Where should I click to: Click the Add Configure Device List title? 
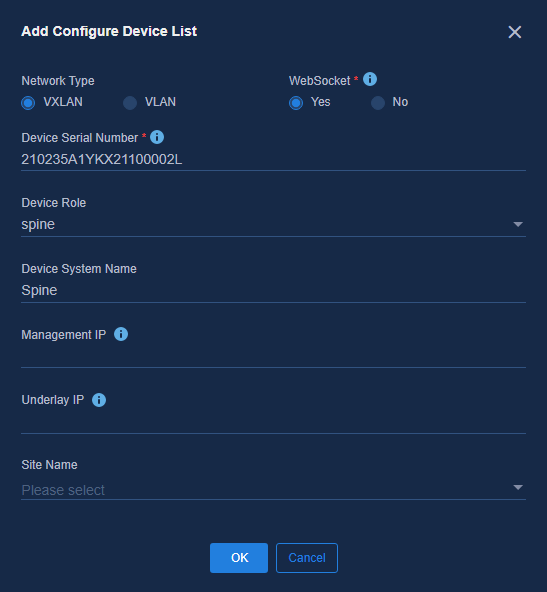pyautogui.click(x=109, y=31)
